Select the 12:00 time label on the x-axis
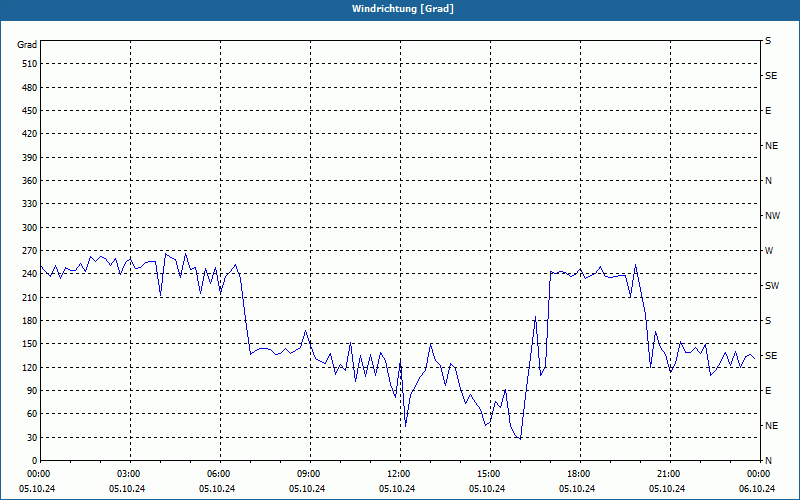800x500 pixels. coord(400,473)
